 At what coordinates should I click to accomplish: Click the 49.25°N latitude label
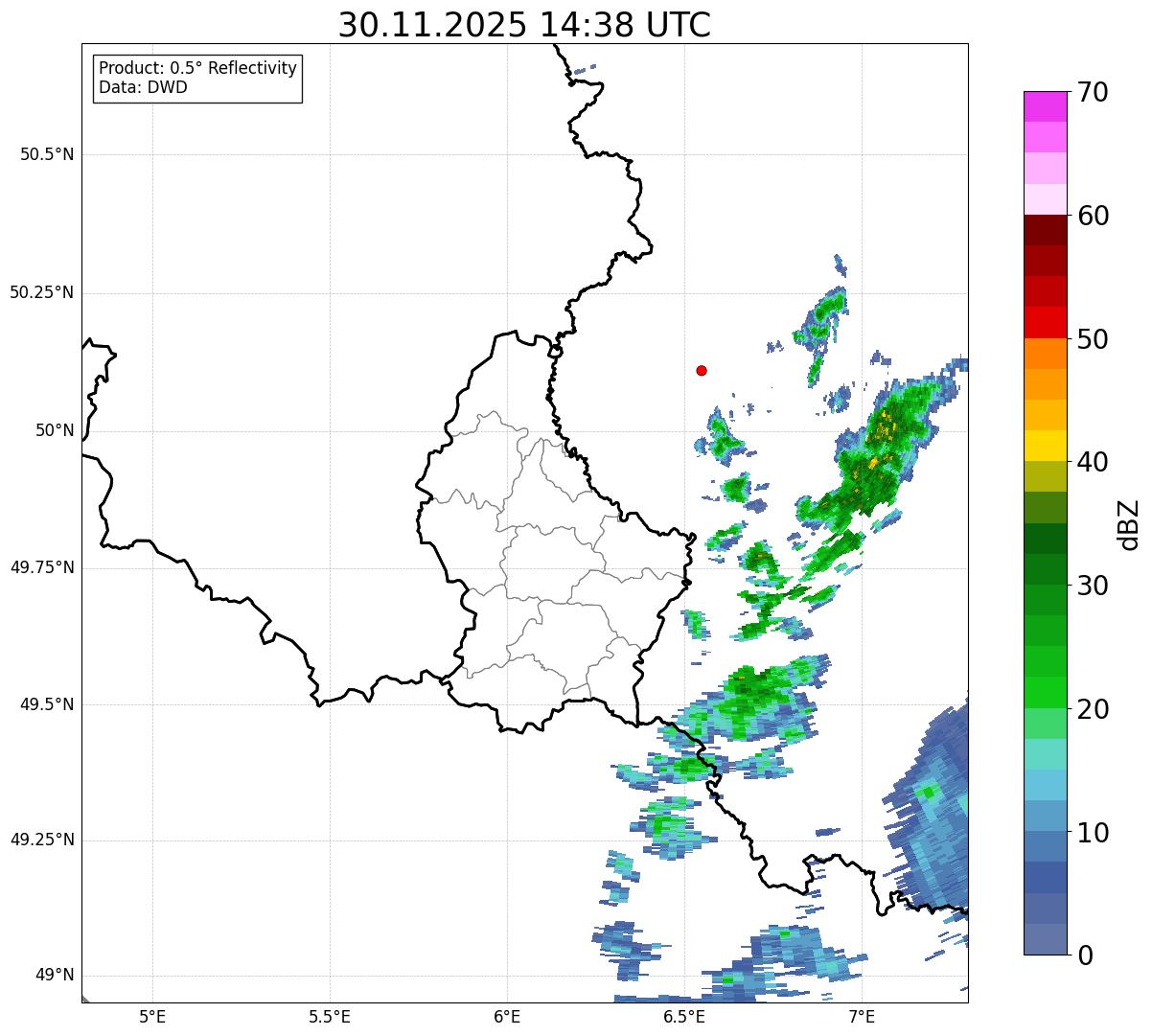pos(42,840)
